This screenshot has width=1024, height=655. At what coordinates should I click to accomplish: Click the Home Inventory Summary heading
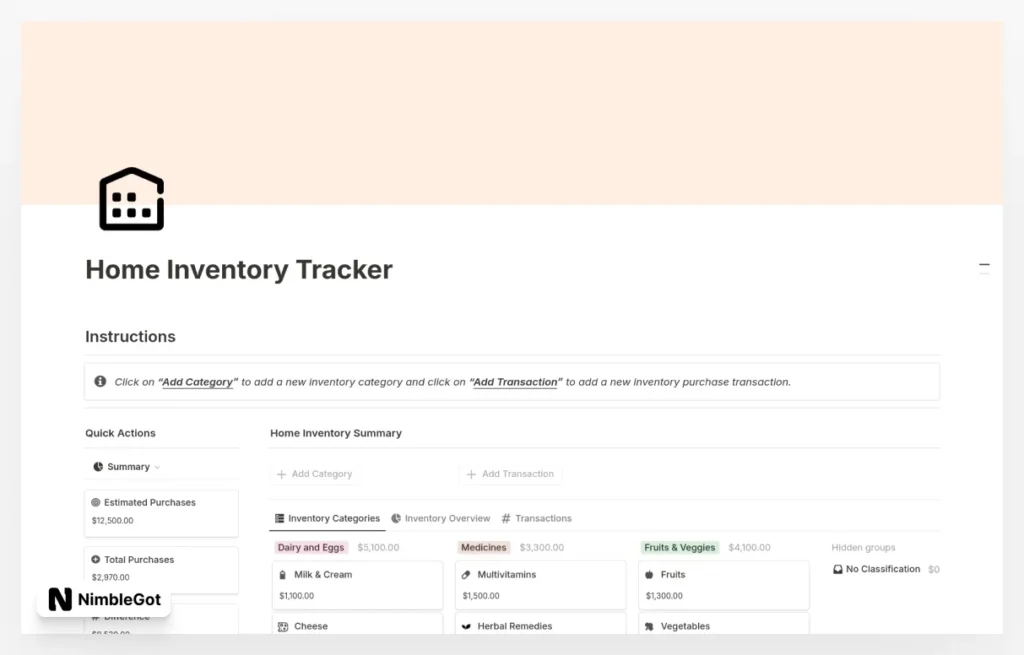(336, 433)
